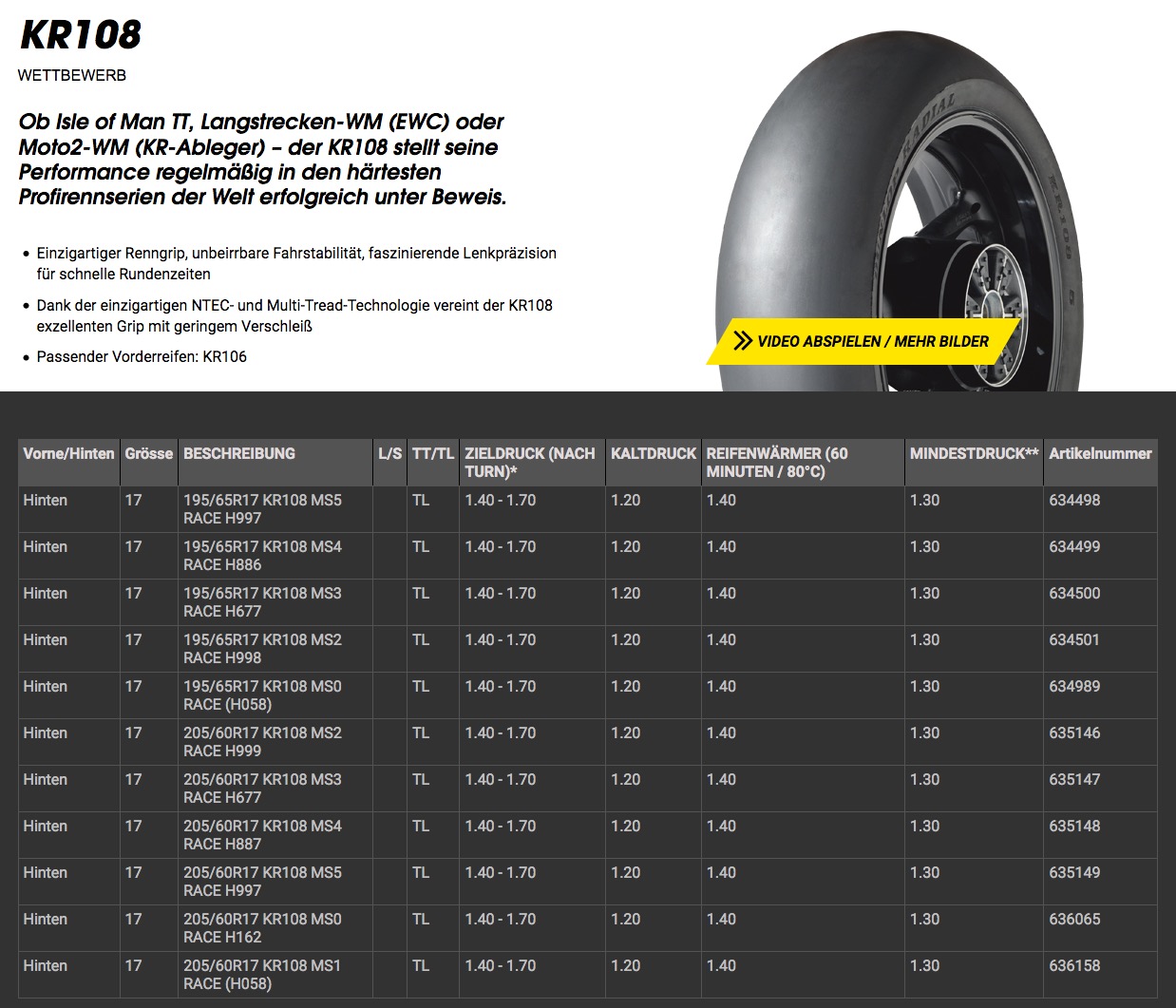Click the KALTDRUCK column header
This screenshot has height=1008, width=1176.
coord(654,454)
